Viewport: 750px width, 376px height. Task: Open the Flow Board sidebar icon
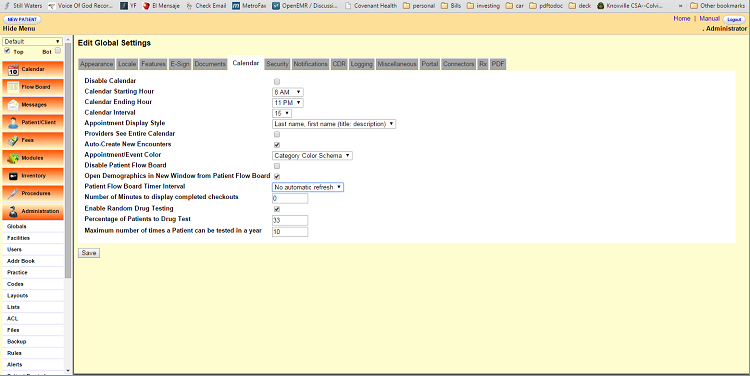pyautogui.click(x=13, y=87)
